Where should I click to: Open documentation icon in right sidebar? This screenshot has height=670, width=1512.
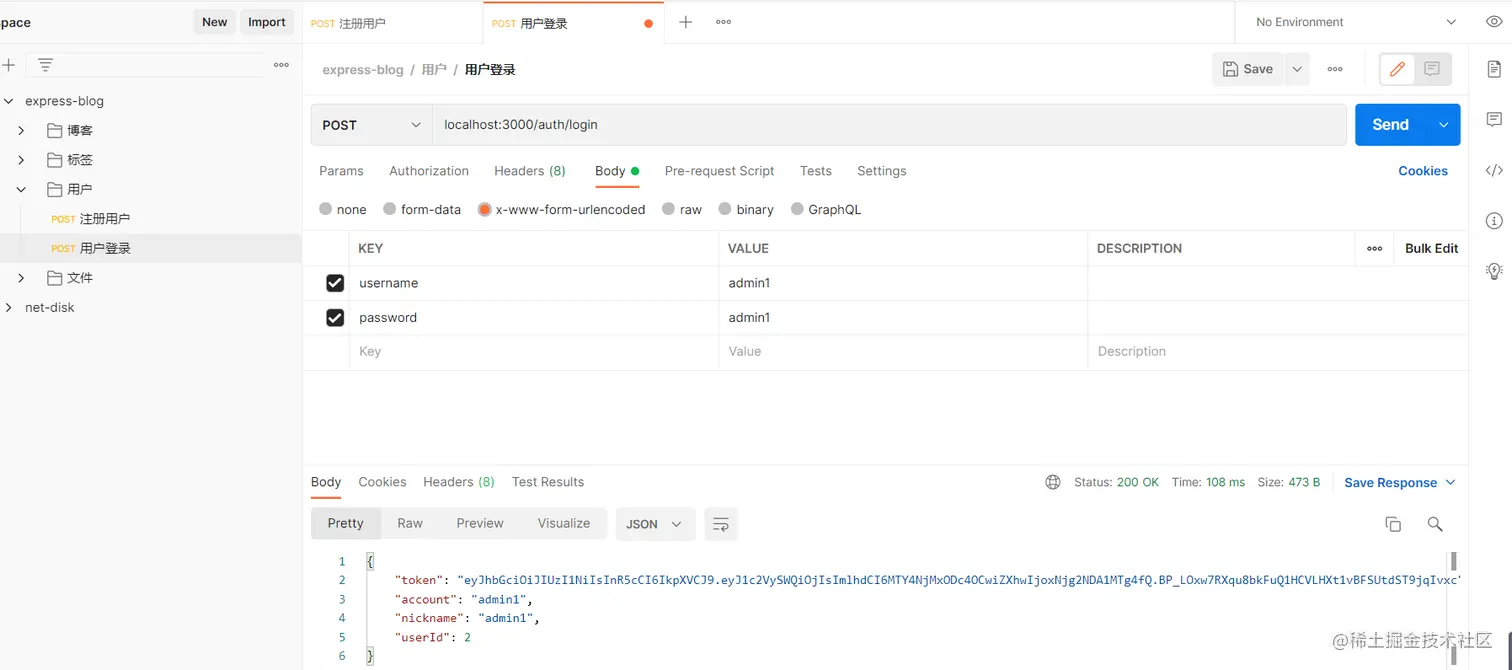point(1494,69)
